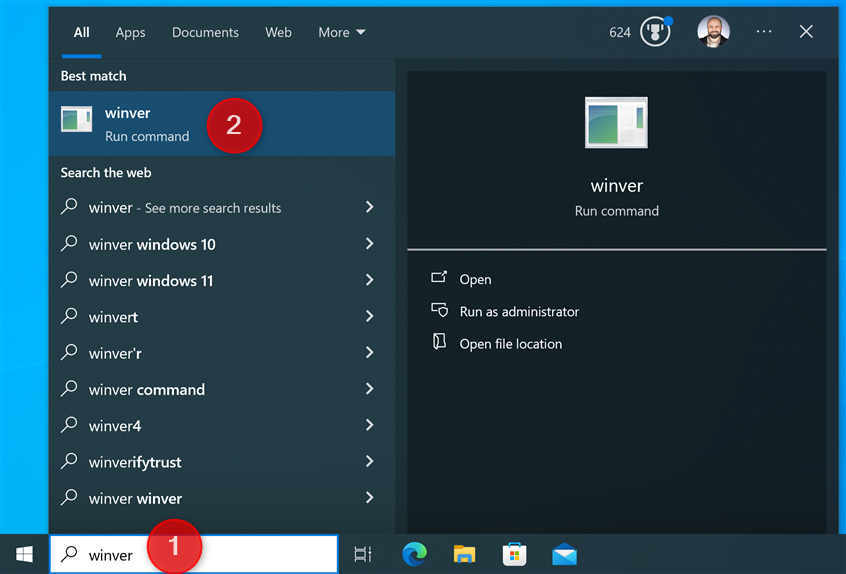Select the 'winver windows 10' suggestion
Viewport: 846px width, 574px height.
click(x=222, y=244)
